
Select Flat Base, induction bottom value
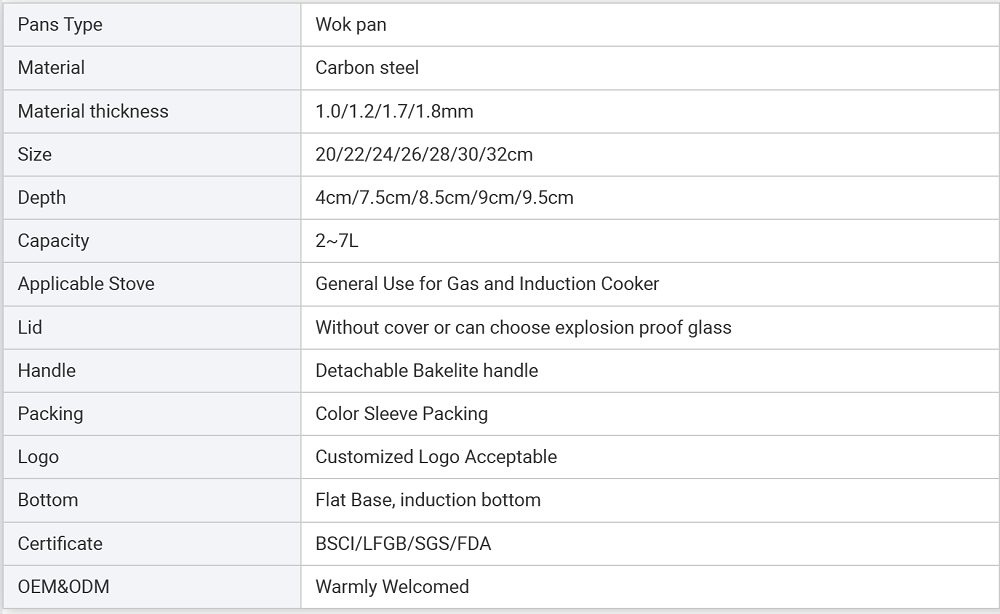tap(428, 500)
